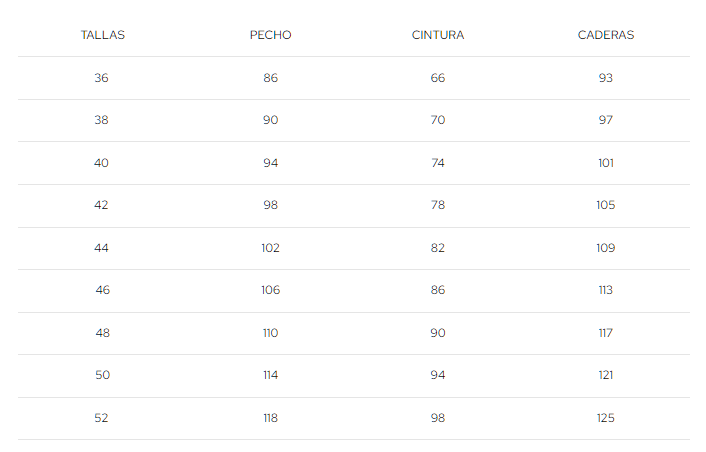
Task: Select size 36 in the TALLAS column
Action: (102, 78)
